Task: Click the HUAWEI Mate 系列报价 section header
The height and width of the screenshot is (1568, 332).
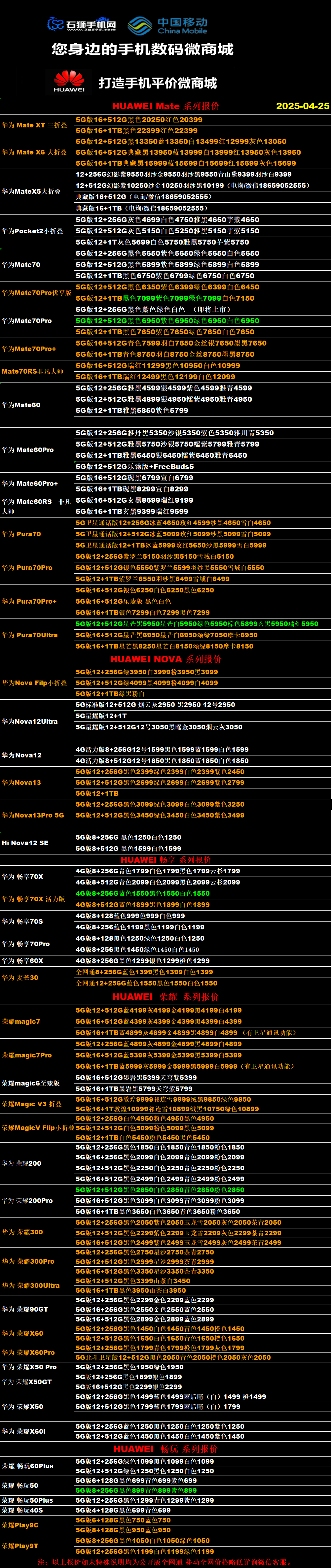Action: 166,106
